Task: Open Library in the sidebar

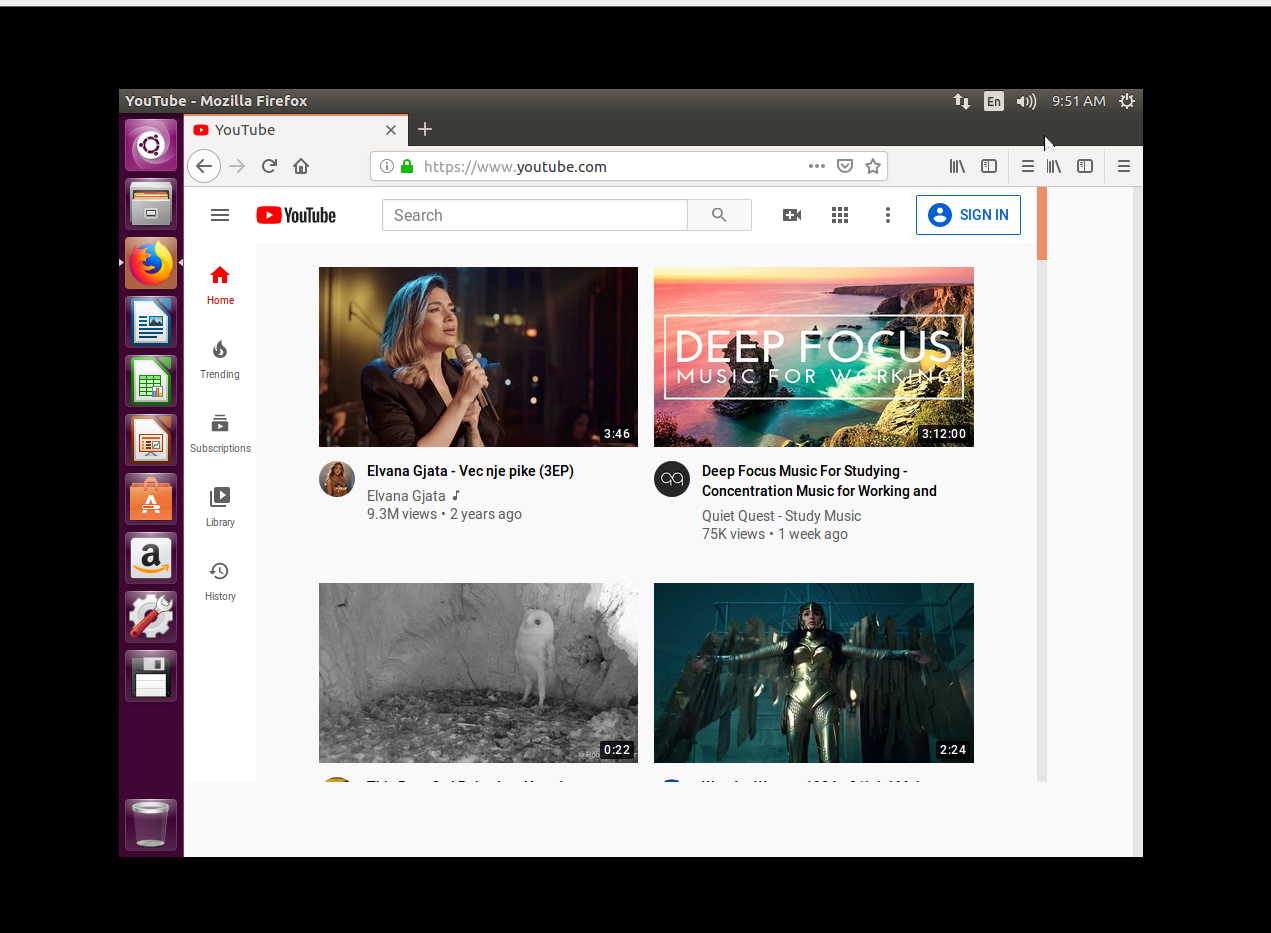Action: (220, 507)
